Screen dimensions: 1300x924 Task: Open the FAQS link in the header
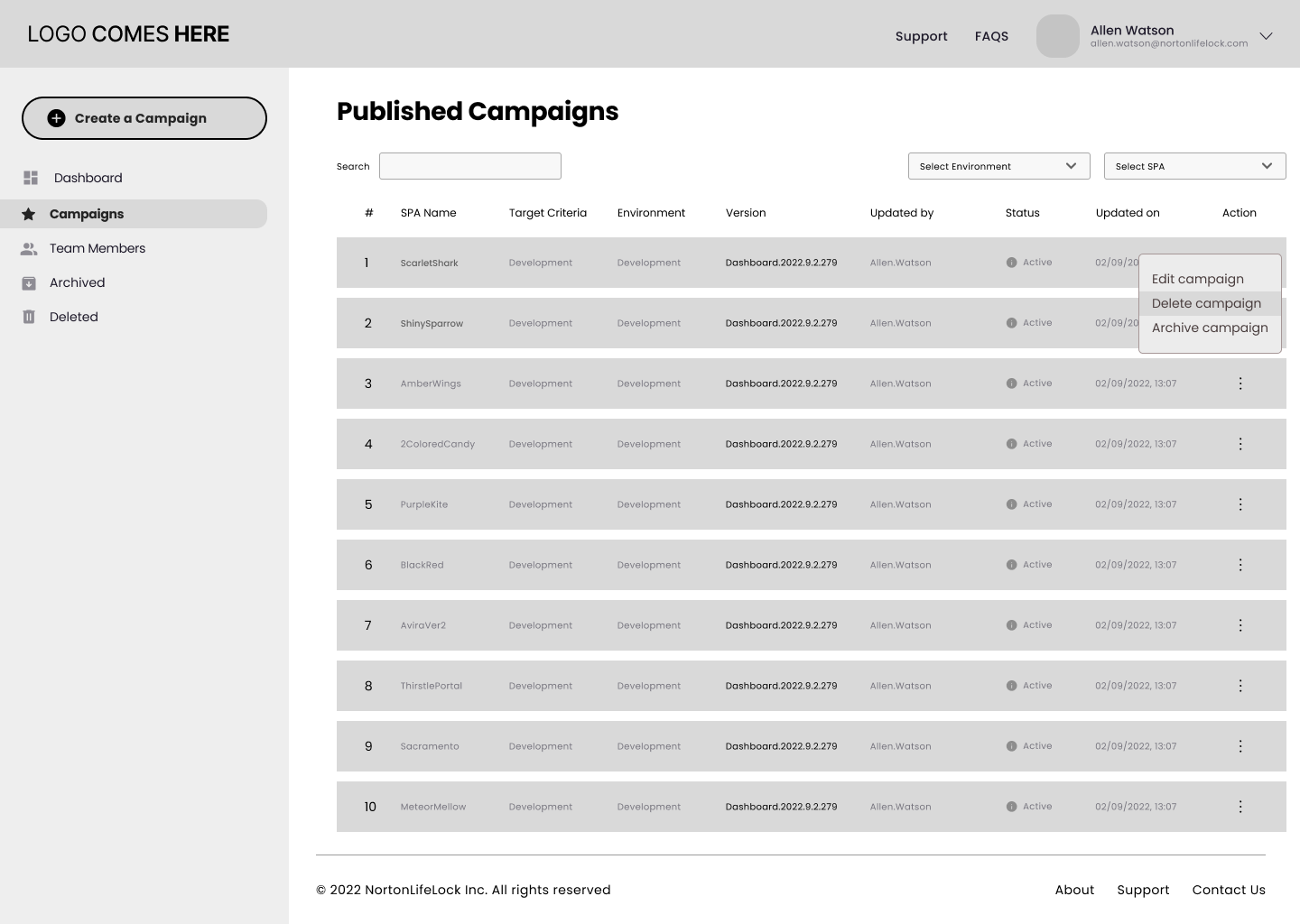click(991, 36)
